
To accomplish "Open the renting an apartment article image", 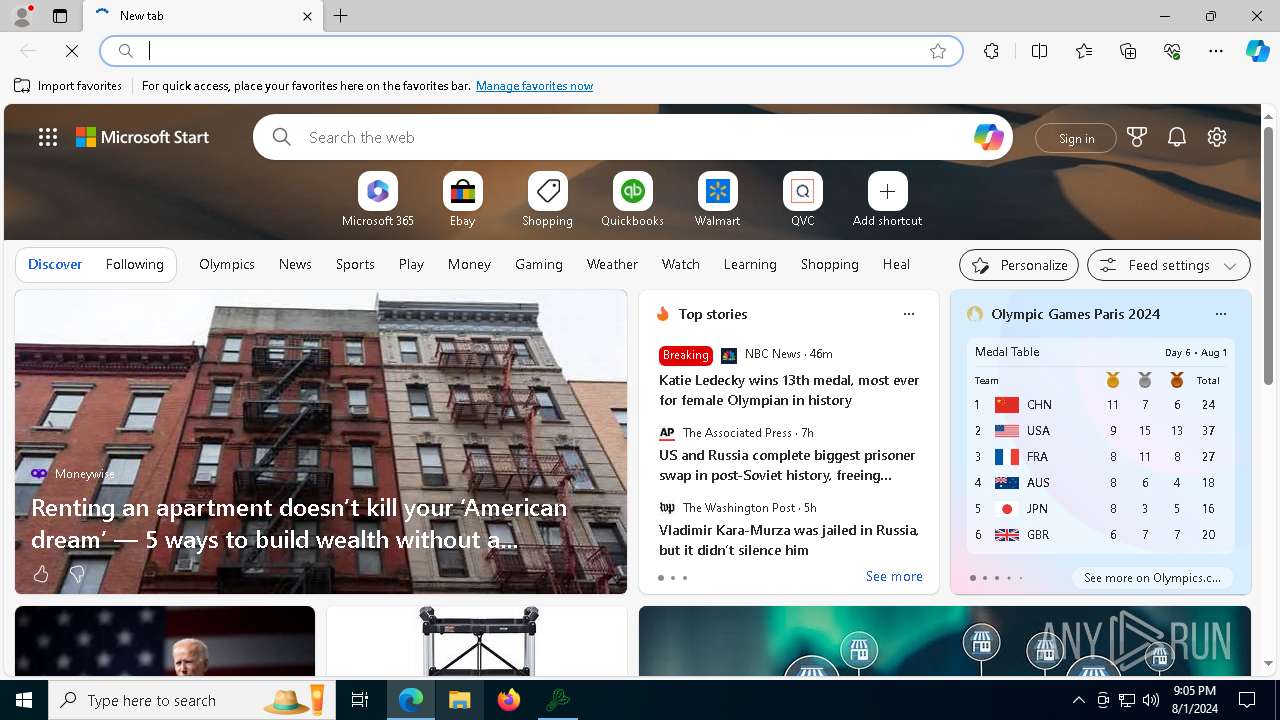I will [321, 442].
